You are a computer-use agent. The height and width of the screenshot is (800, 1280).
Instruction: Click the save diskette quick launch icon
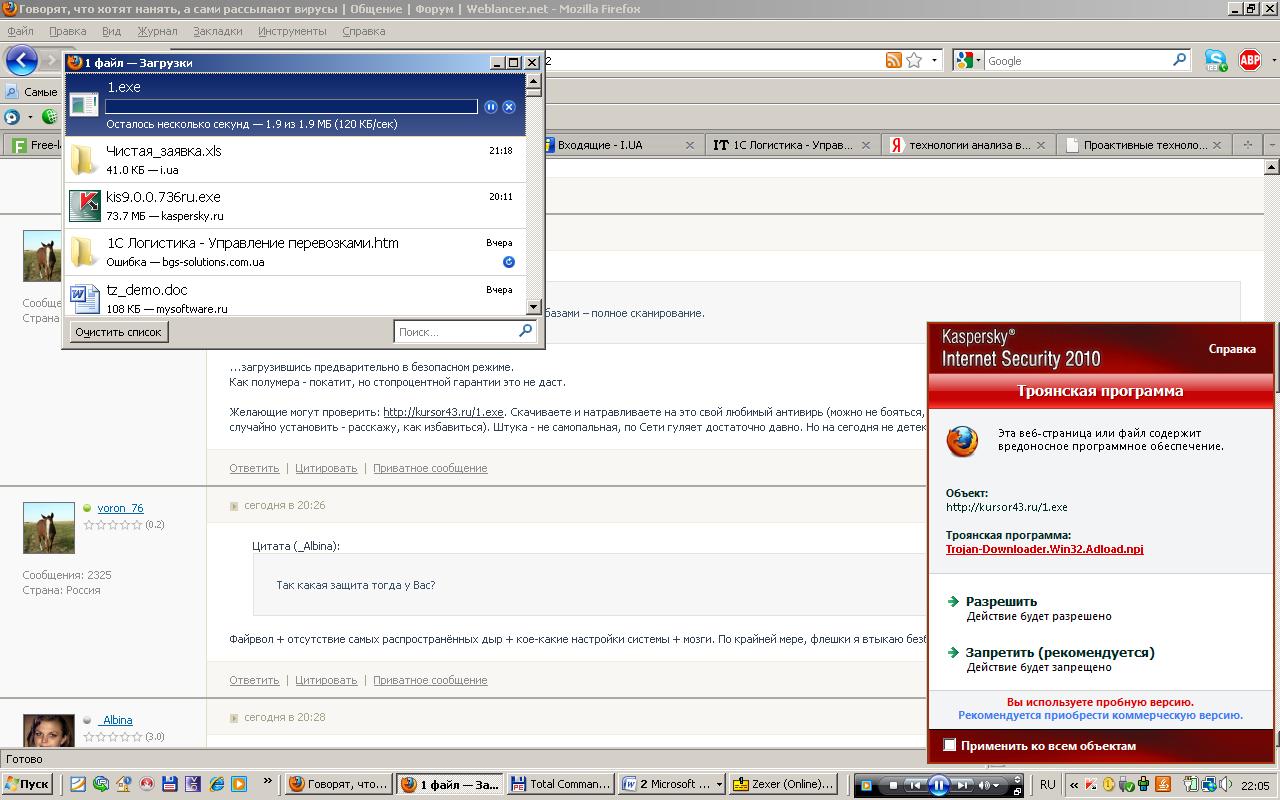[170, 785]
